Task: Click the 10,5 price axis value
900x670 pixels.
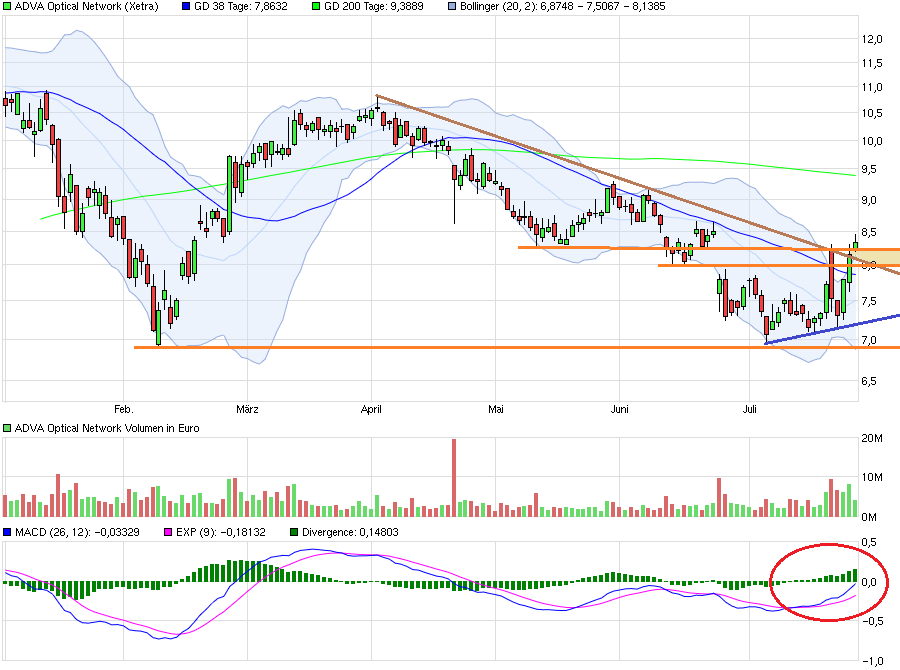Action: click(x=872, y=113)
